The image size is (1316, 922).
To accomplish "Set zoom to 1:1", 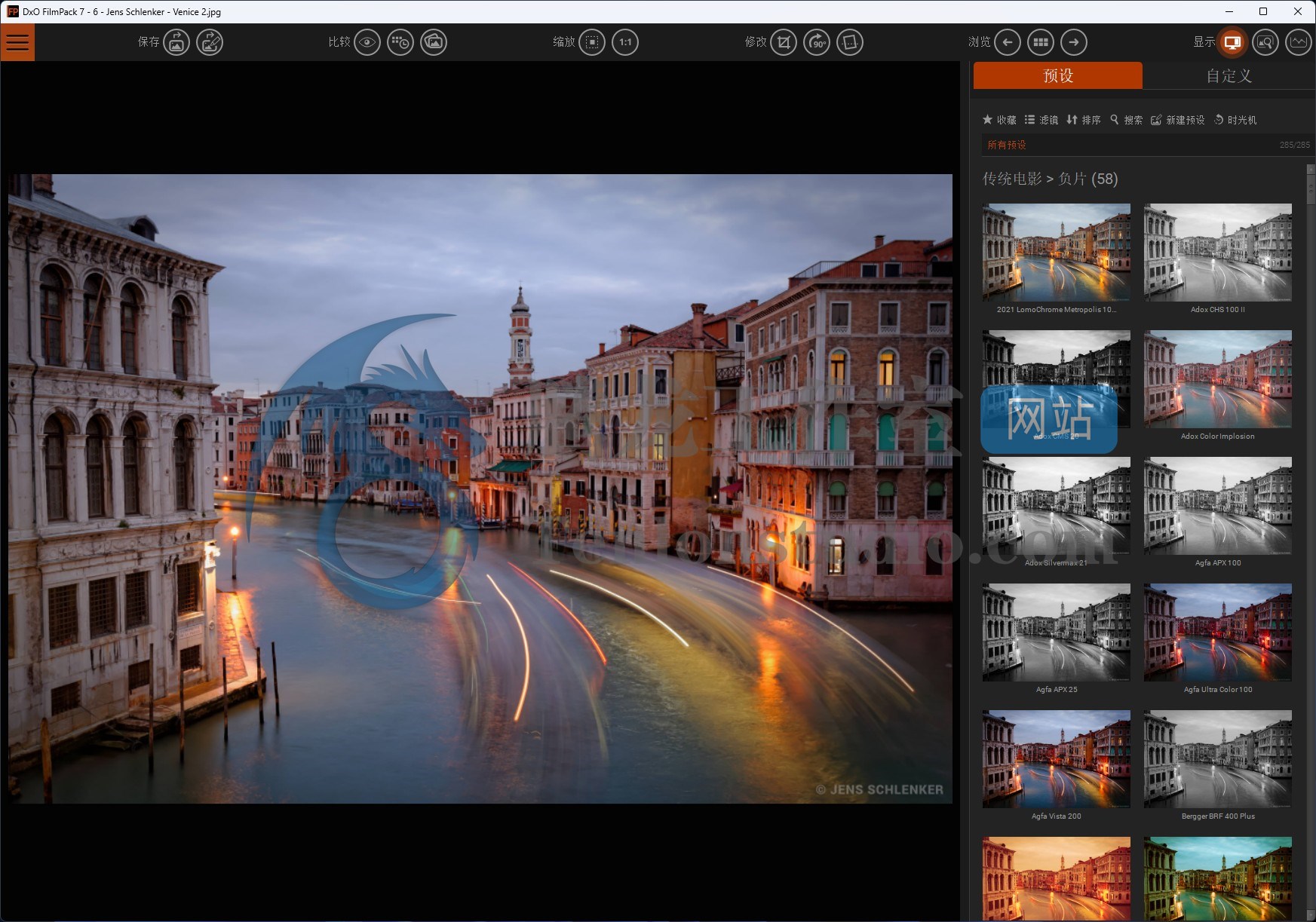I will pos(625,42).
